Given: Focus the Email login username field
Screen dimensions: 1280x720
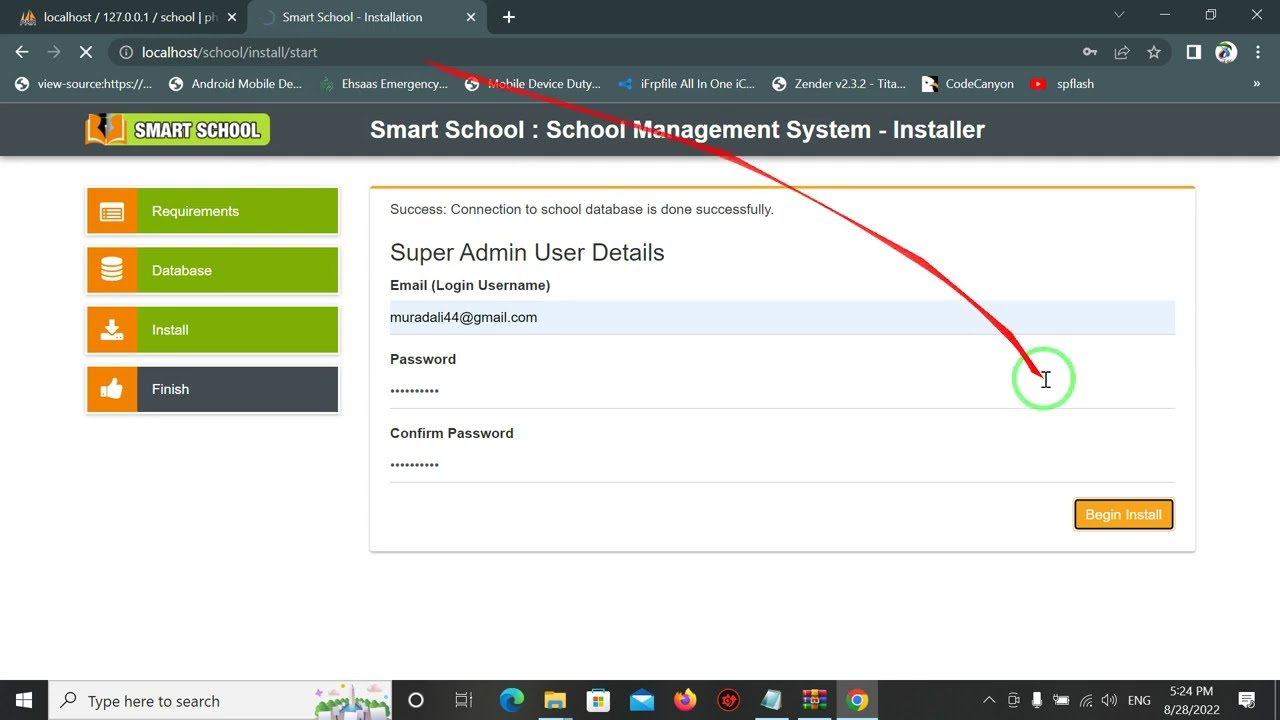Looking at the screenshot, I should [x=782, y=317].
